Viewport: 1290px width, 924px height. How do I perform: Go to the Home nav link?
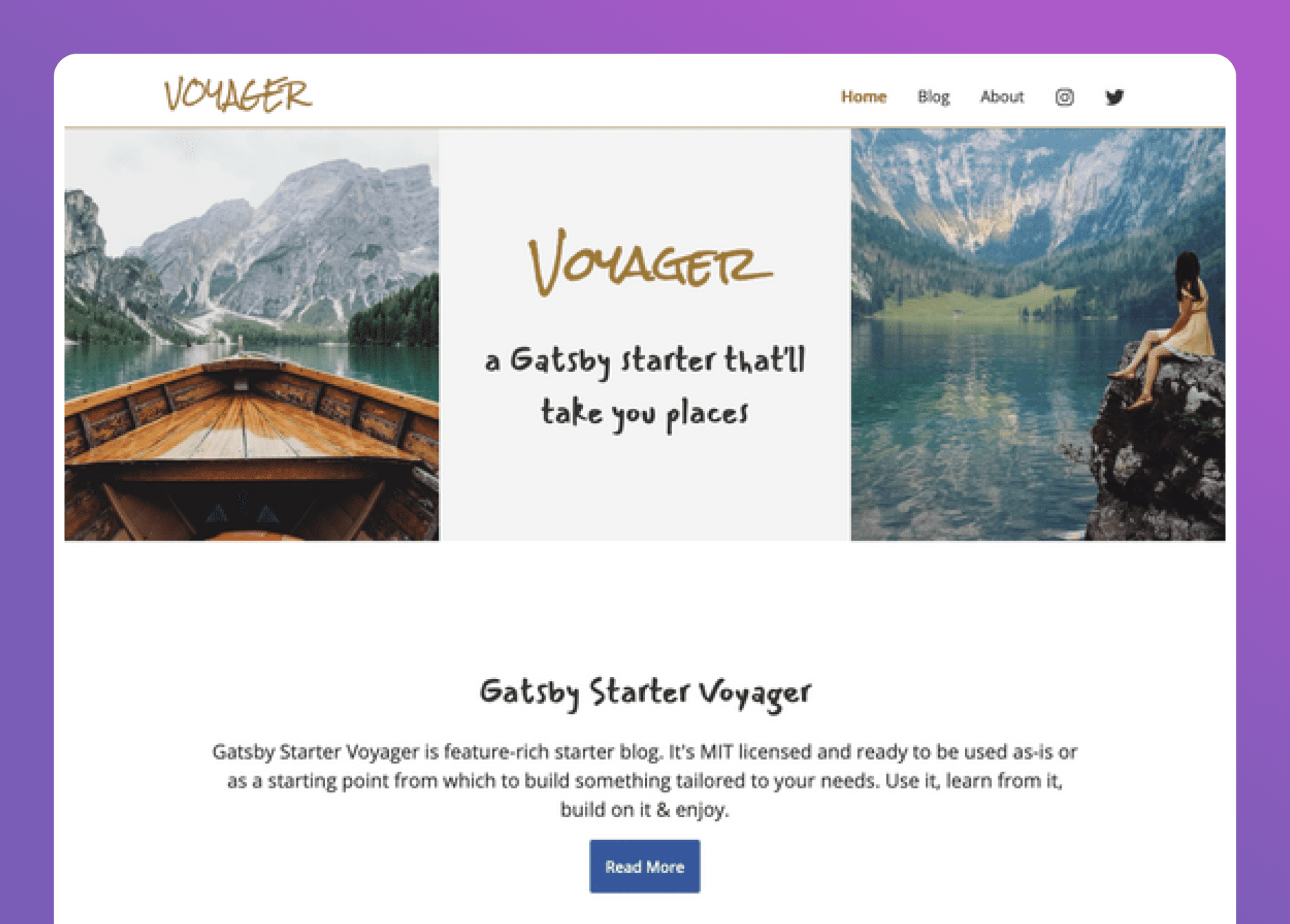click(x=863, y=97)
